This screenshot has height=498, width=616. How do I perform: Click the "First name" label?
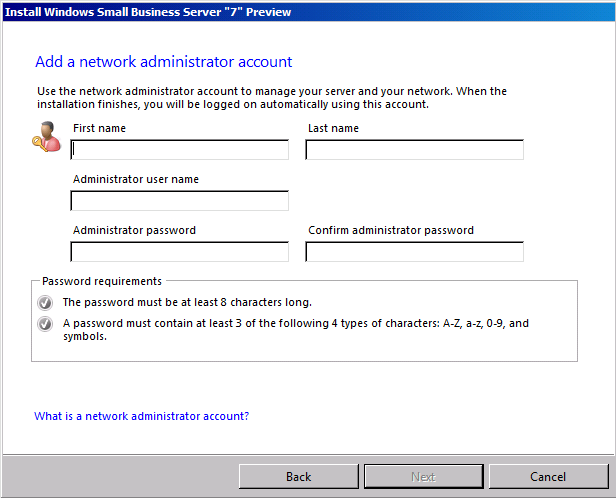pos(100,128)
